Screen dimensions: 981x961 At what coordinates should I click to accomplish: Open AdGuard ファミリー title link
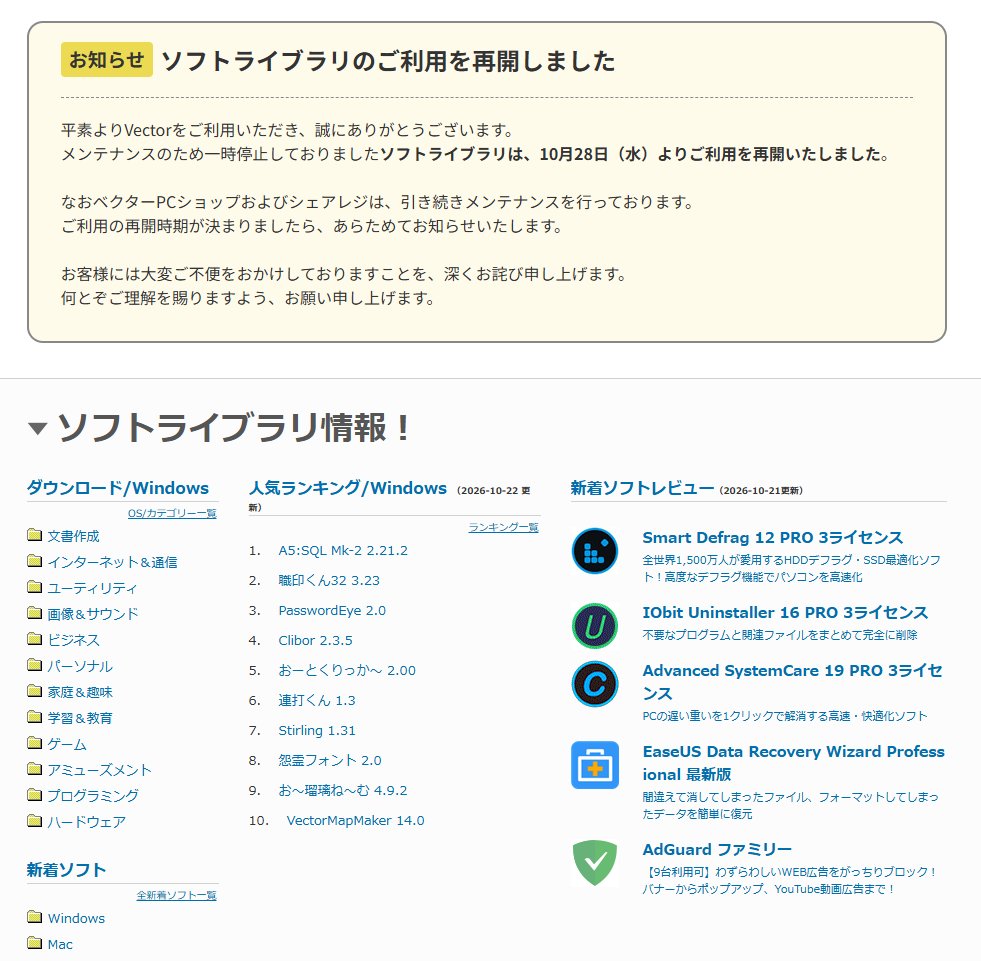pos(717,850)
